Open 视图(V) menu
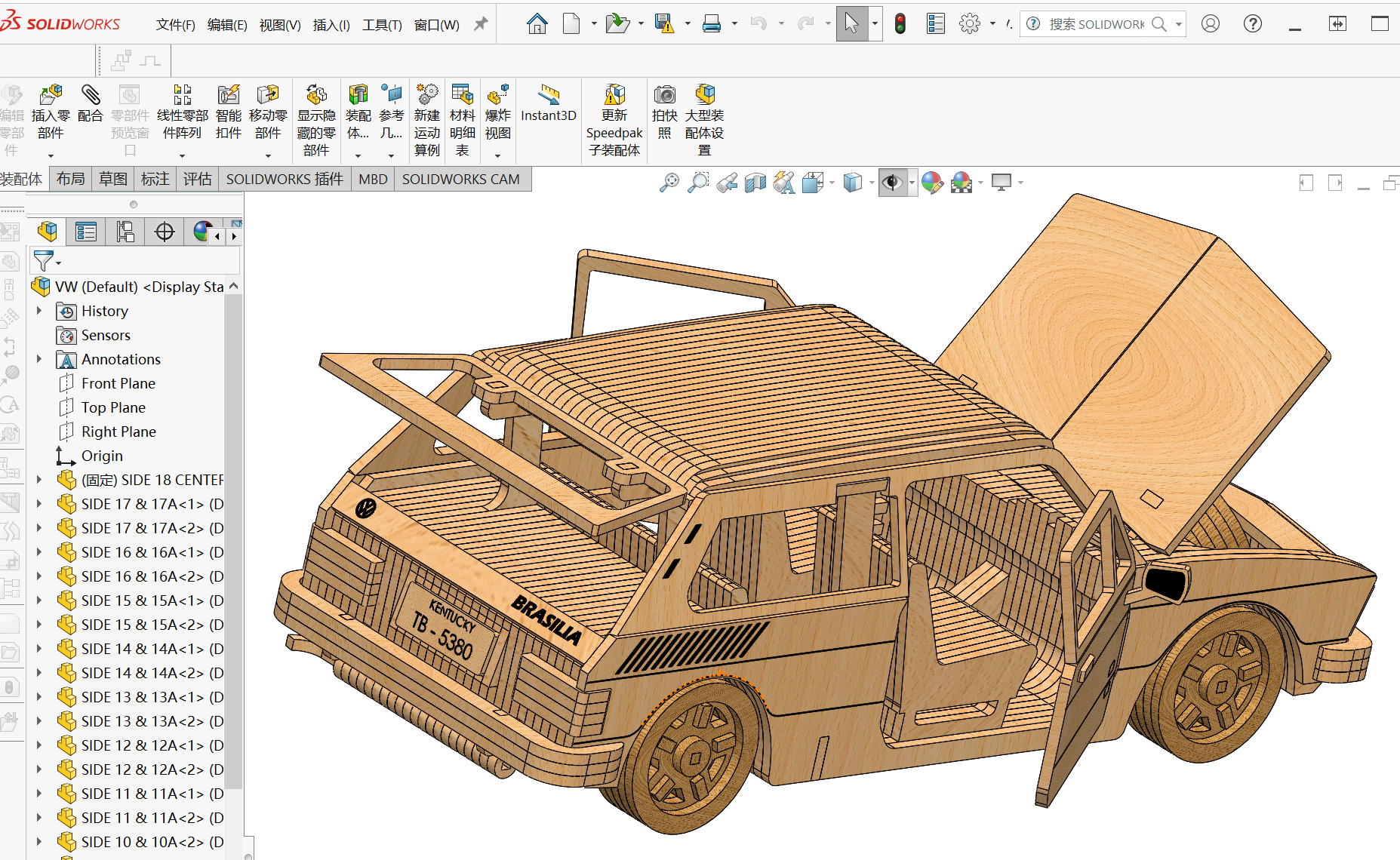Image resolution: width=1400 pixels, height=860 pixels. click(x=280, y=25)
